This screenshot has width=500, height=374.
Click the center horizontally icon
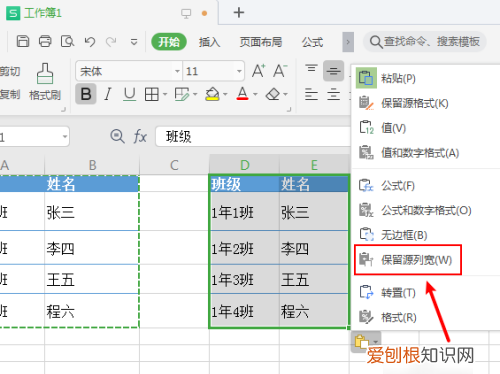tap(334, 95)
